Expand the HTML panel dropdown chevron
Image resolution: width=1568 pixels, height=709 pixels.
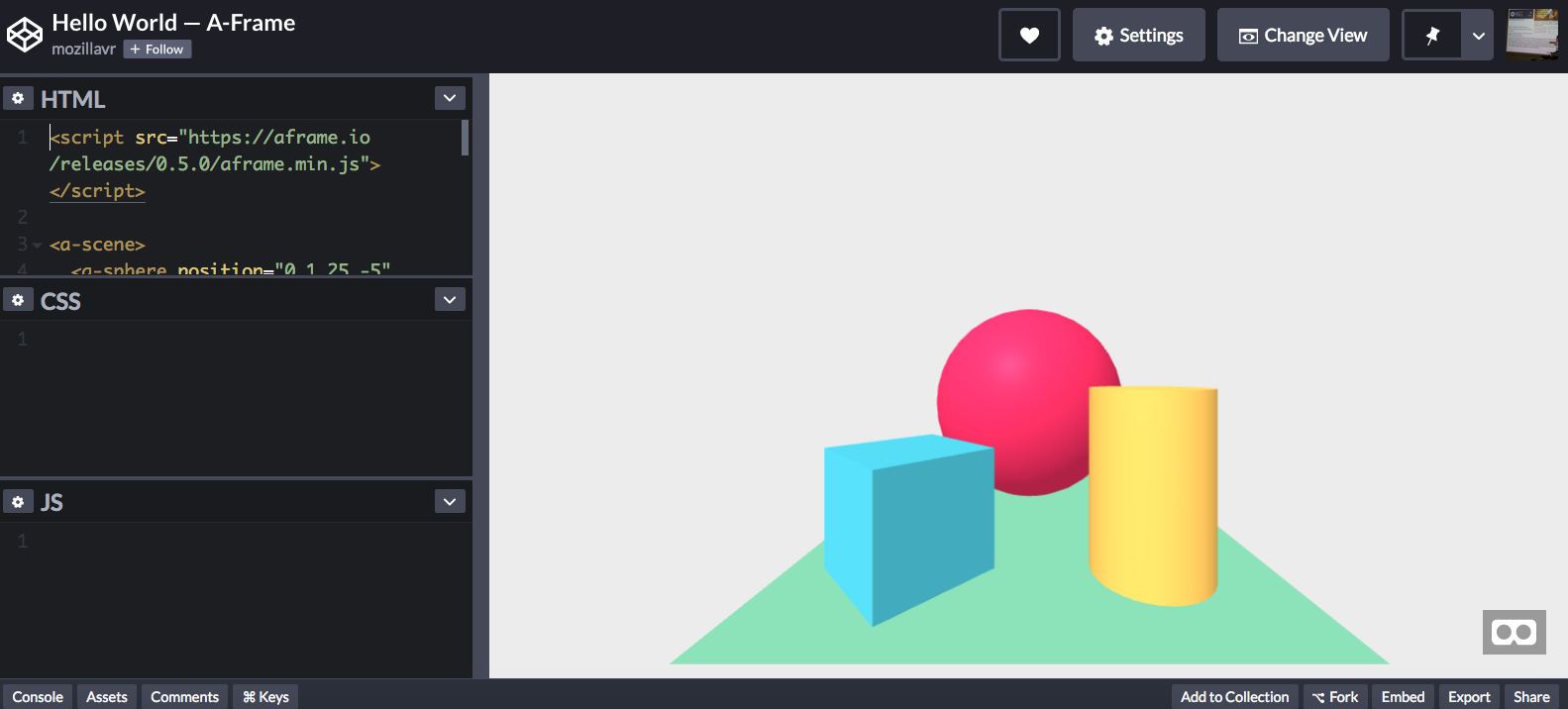pos(450,98)
